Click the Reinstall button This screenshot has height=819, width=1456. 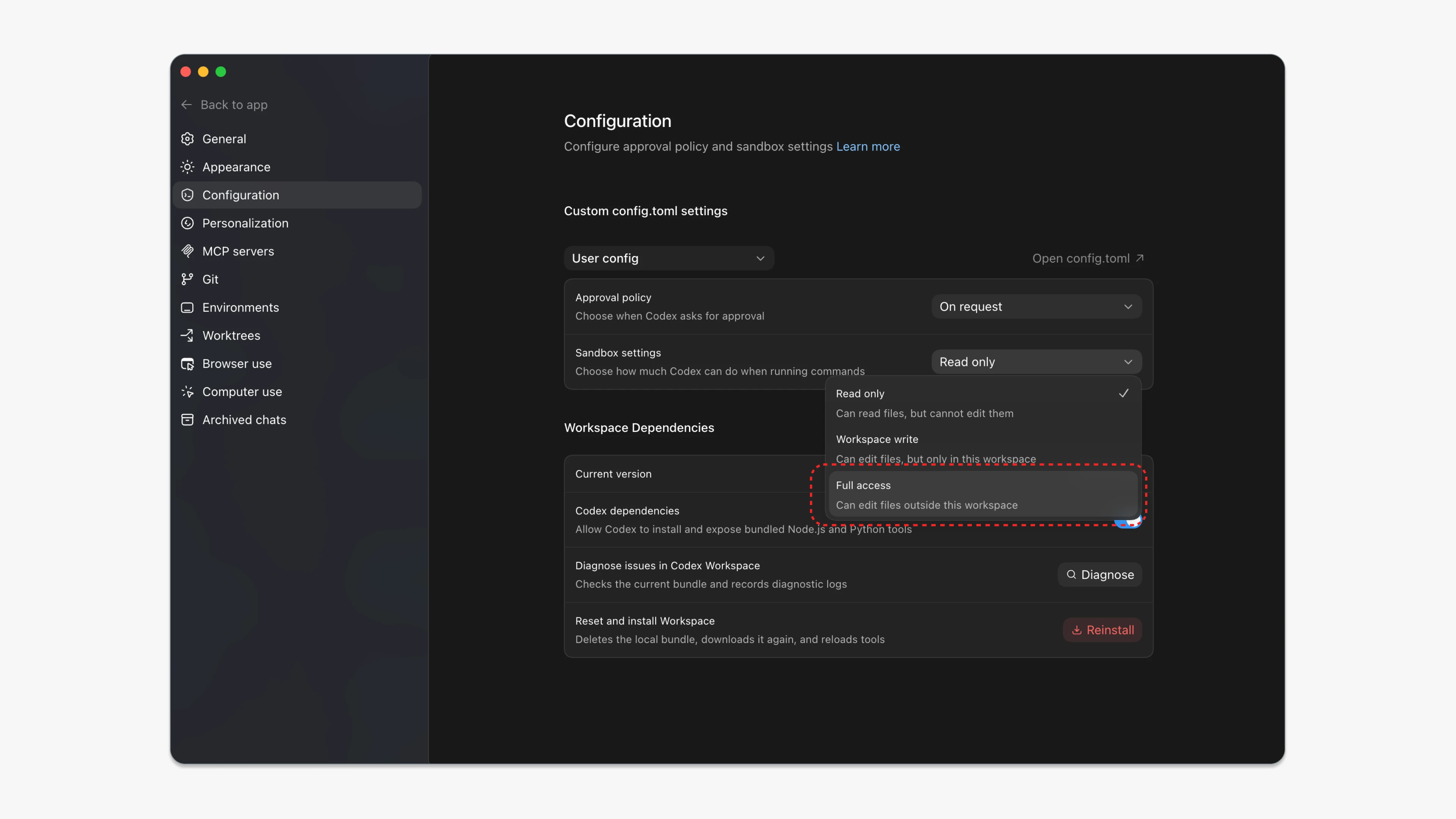click(1102, 630)
